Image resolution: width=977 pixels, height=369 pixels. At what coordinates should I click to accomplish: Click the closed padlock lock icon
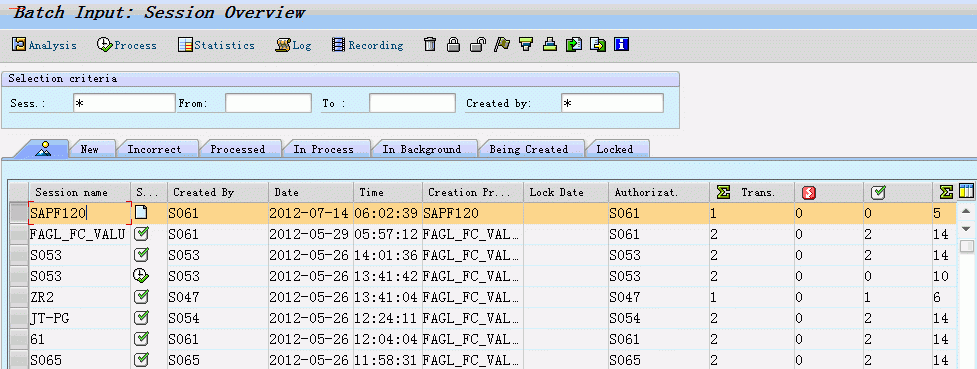pos(454,44)
